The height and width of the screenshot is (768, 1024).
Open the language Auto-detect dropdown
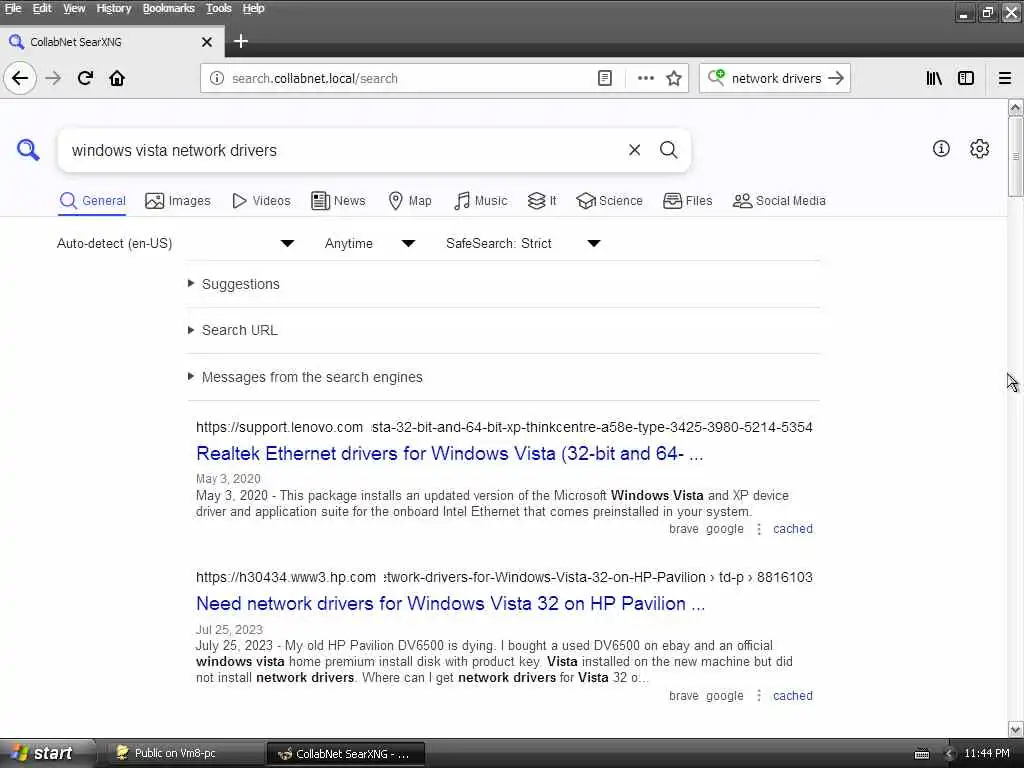(x=175, y=244)
